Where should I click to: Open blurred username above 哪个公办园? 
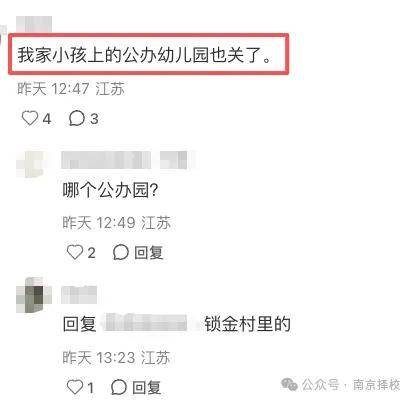pyautogui.click(x=124, y=160)
